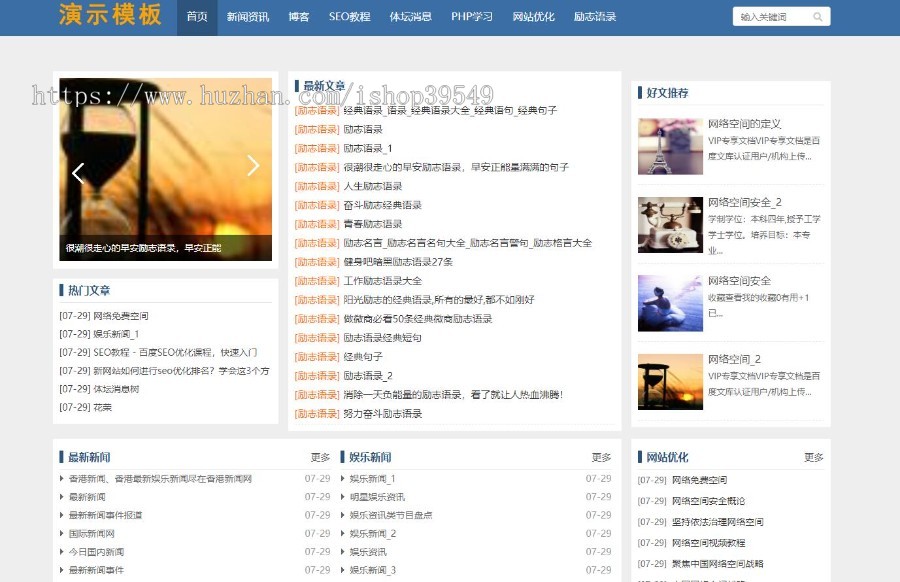Open 更多 link for 娱乐新闻

tap(602, 457)
